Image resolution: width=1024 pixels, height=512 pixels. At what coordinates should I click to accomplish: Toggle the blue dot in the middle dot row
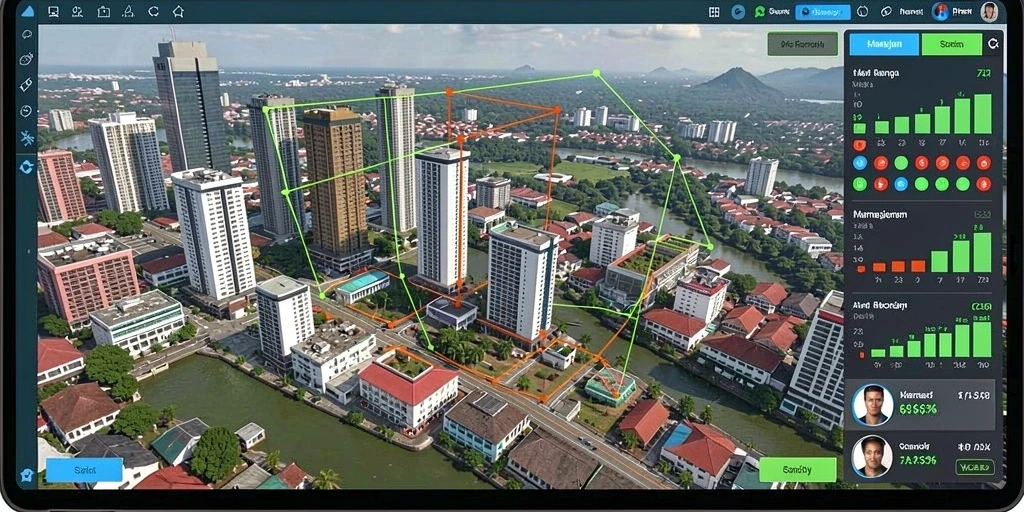click(859, 163)
